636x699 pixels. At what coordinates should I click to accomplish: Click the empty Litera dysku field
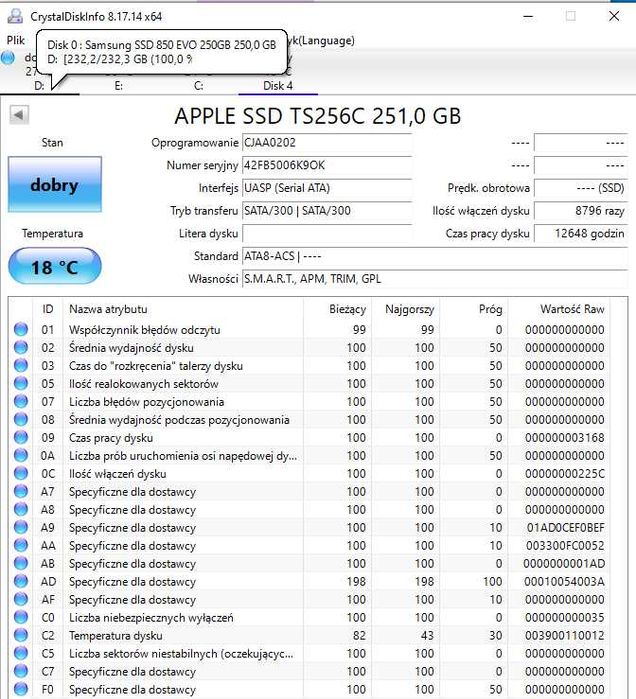point(327,234)
